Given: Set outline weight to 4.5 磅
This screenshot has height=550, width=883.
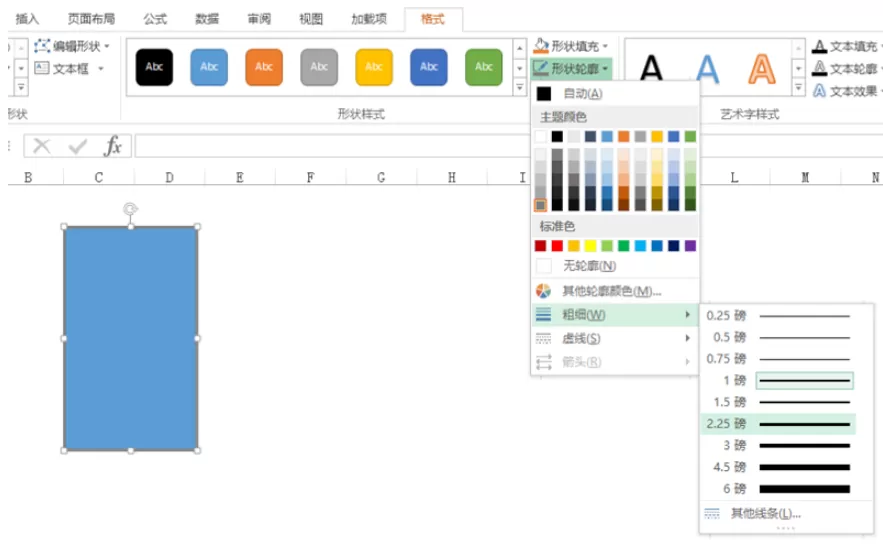Looking at the screenshot, I should 778,467.
